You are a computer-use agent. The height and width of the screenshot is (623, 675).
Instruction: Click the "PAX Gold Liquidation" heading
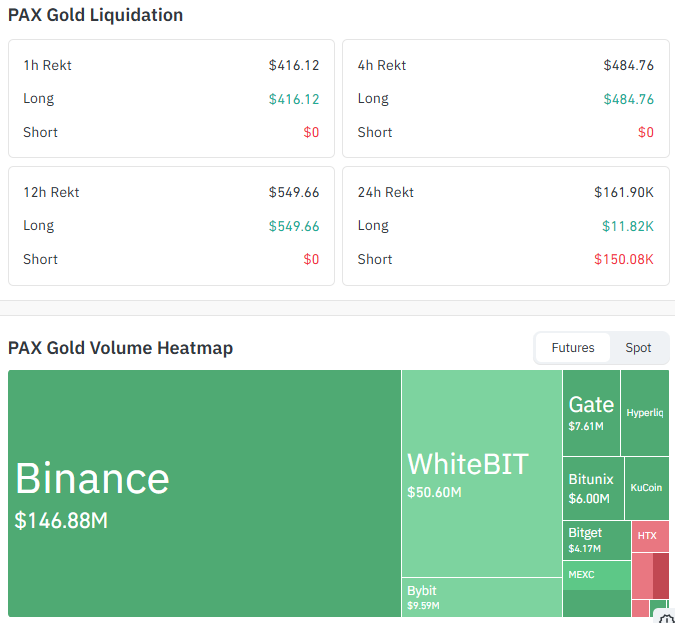click(x=96, y=15)
